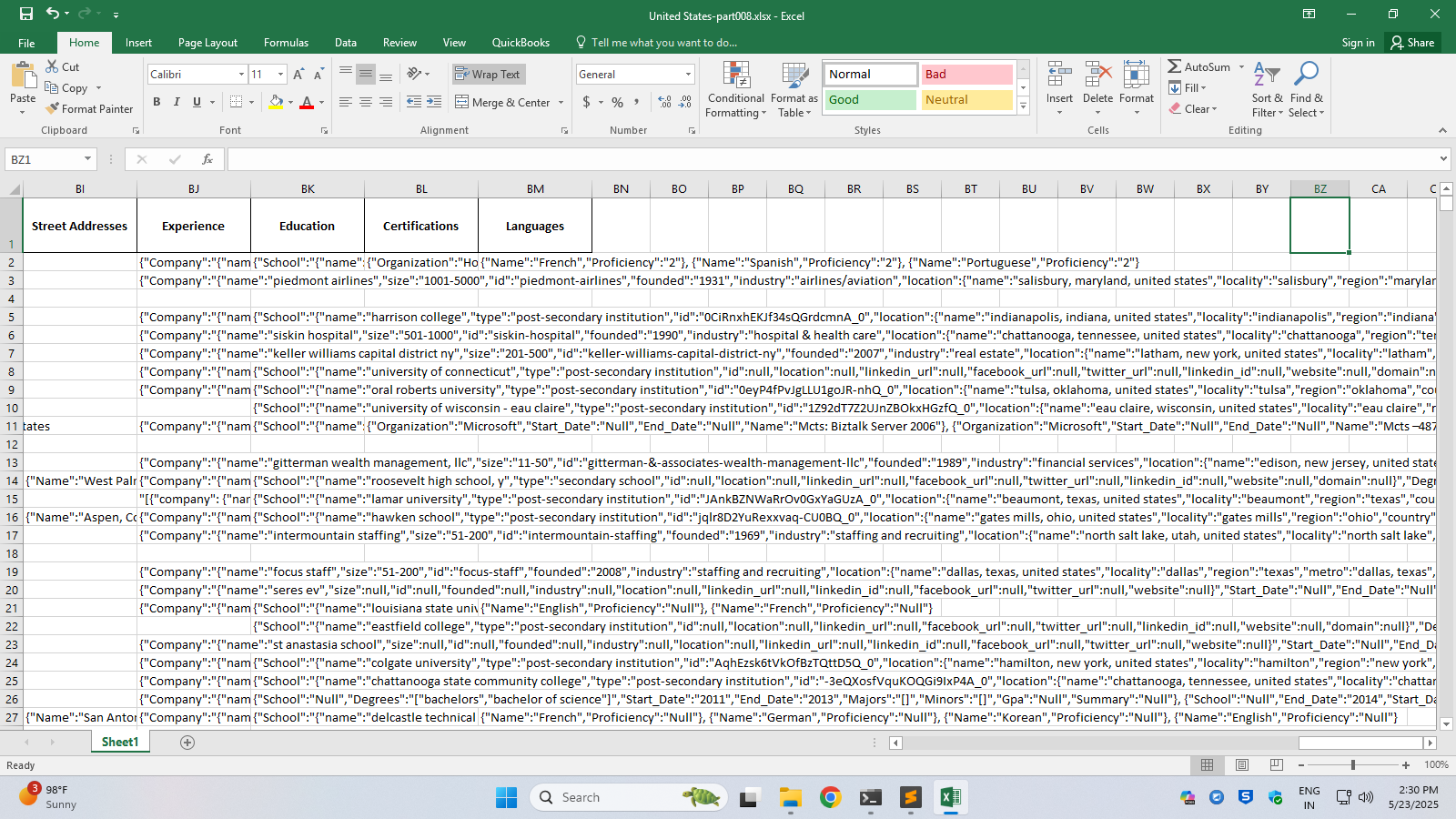Open the Find & Select menu
Image resolution: width=1456 pixels, height=819 pixels.
1306,89
